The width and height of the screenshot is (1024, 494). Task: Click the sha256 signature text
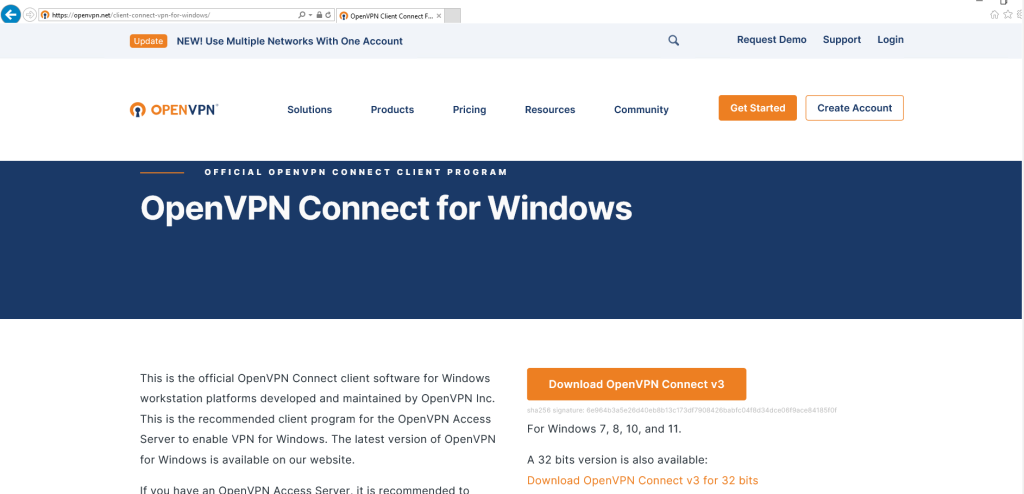(x=682, y=410)
